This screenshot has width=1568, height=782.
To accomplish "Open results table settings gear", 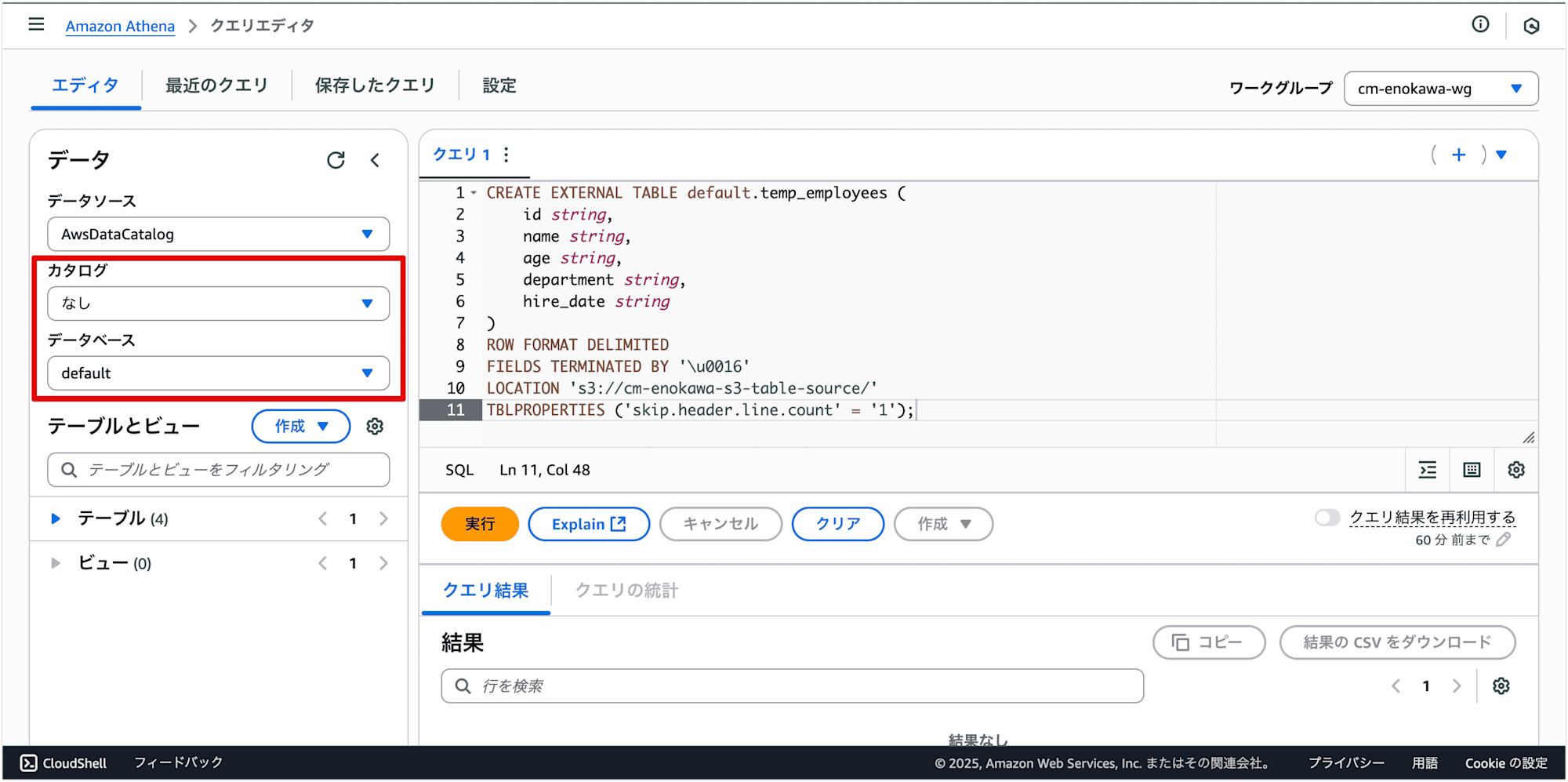I will (1501, 686).
